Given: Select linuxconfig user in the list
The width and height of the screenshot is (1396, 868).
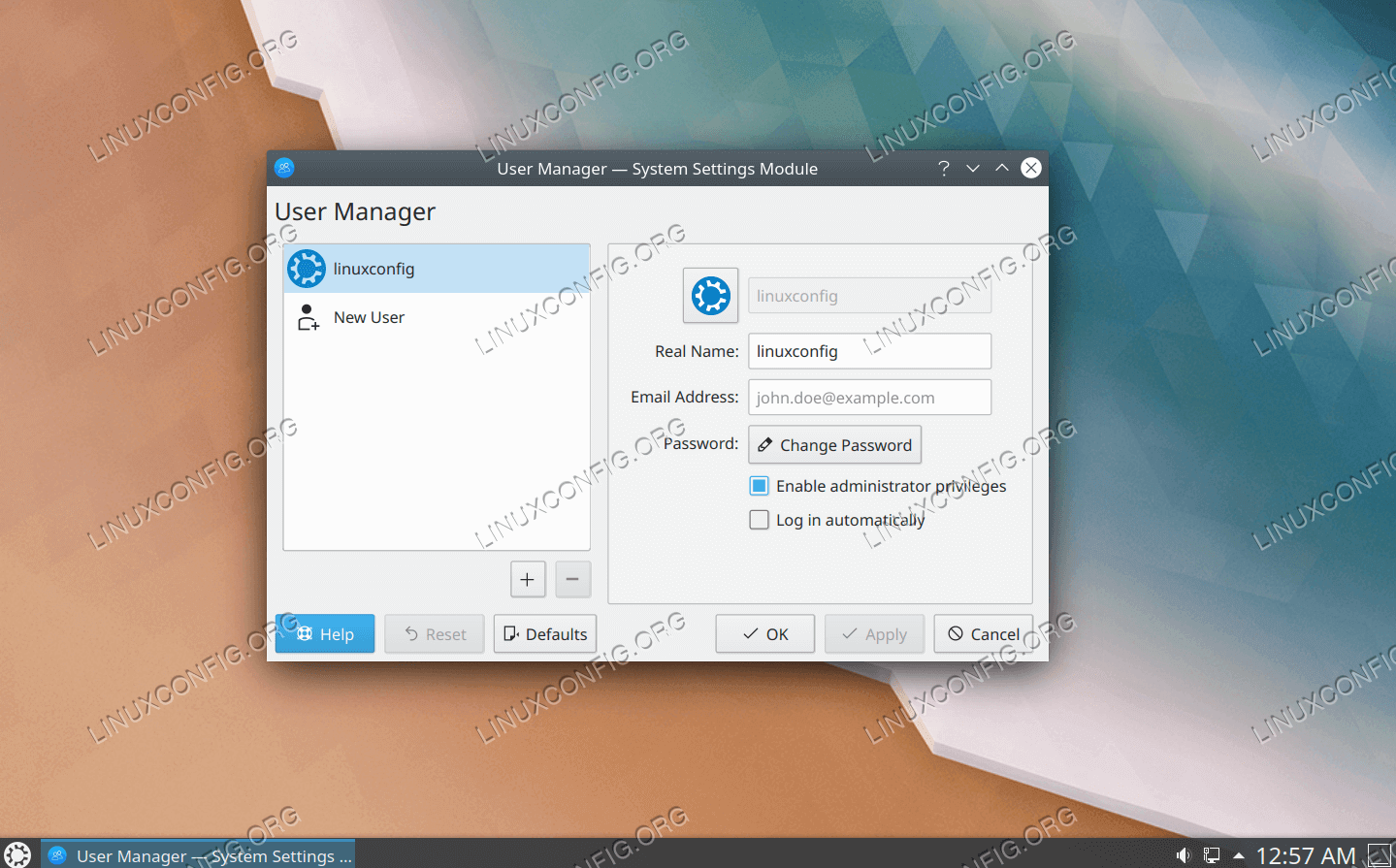Looking at the screenshot, I should 437,269.
